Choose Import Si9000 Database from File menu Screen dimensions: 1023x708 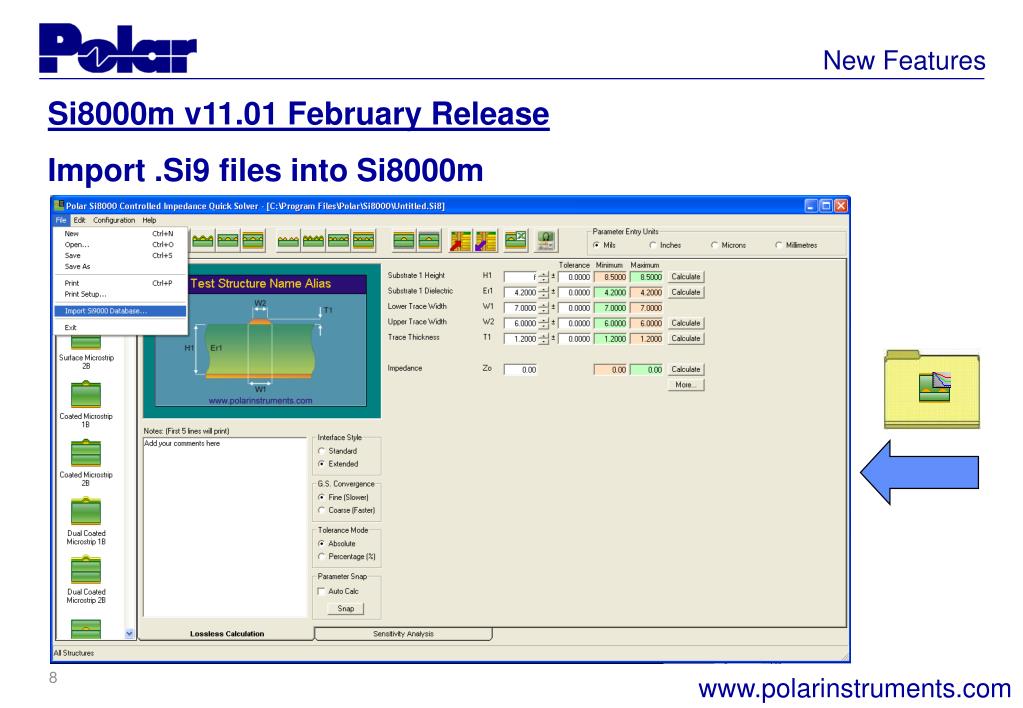point(121,311)
